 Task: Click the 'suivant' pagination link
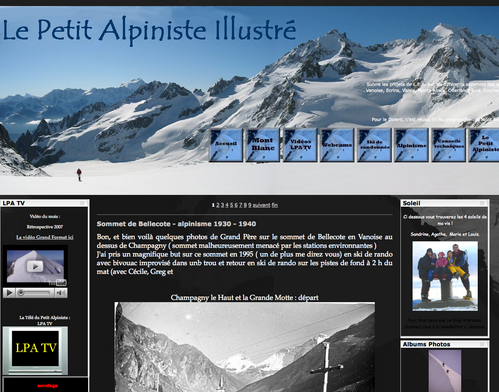pos(261,205)
